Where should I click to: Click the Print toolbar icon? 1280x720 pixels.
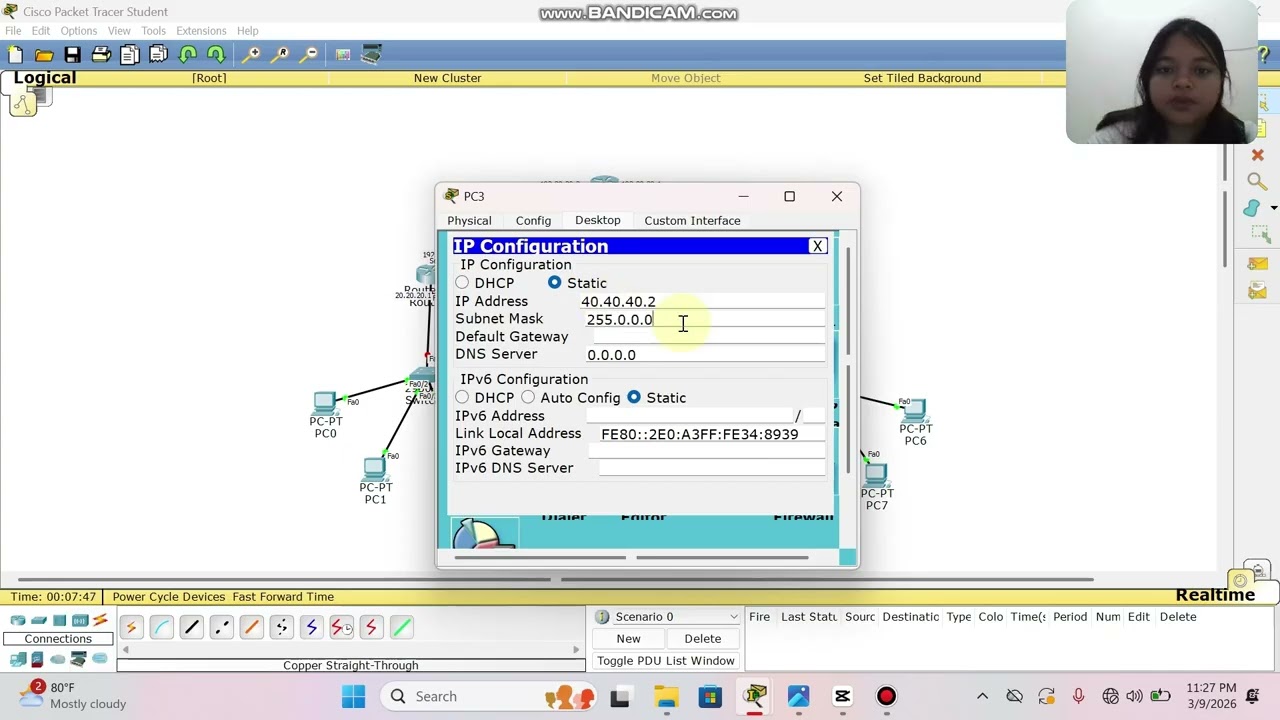tap(101, 54)
